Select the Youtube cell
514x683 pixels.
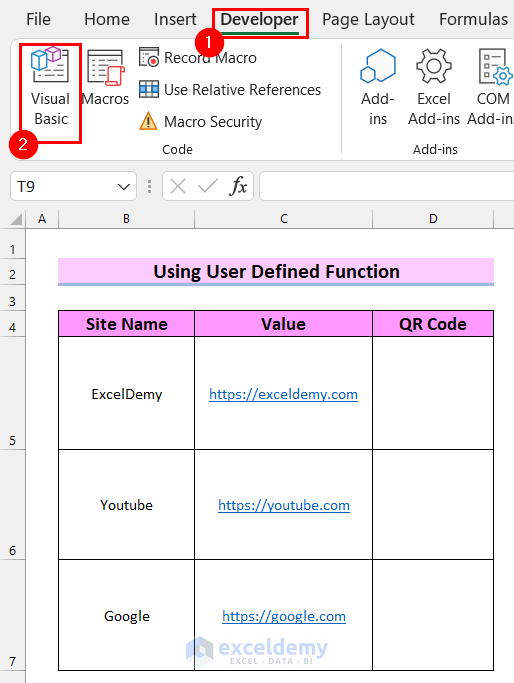pyautogui.click(x=126, y=505)
